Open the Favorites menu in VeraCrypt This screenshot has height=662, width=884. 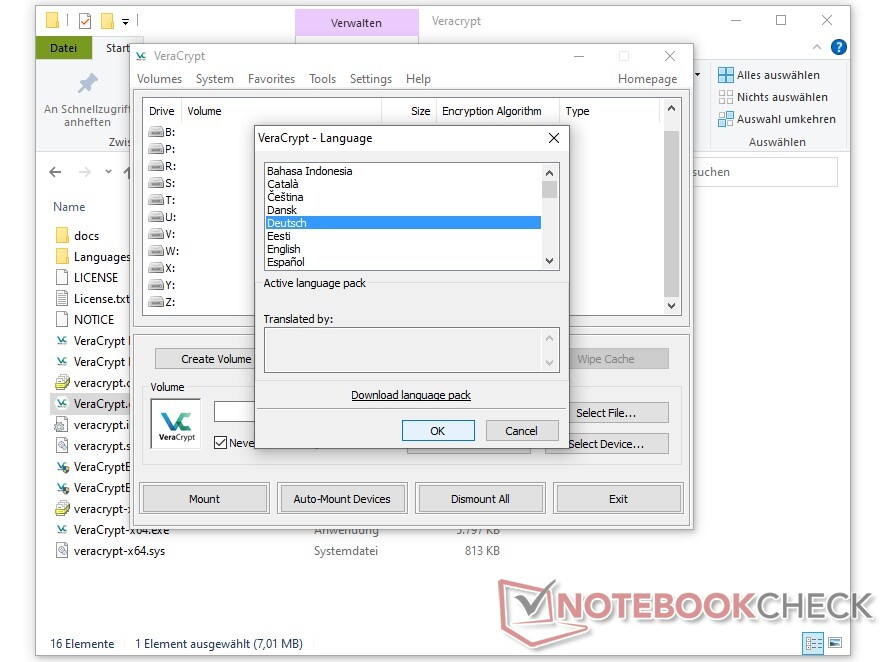point(271,79)
